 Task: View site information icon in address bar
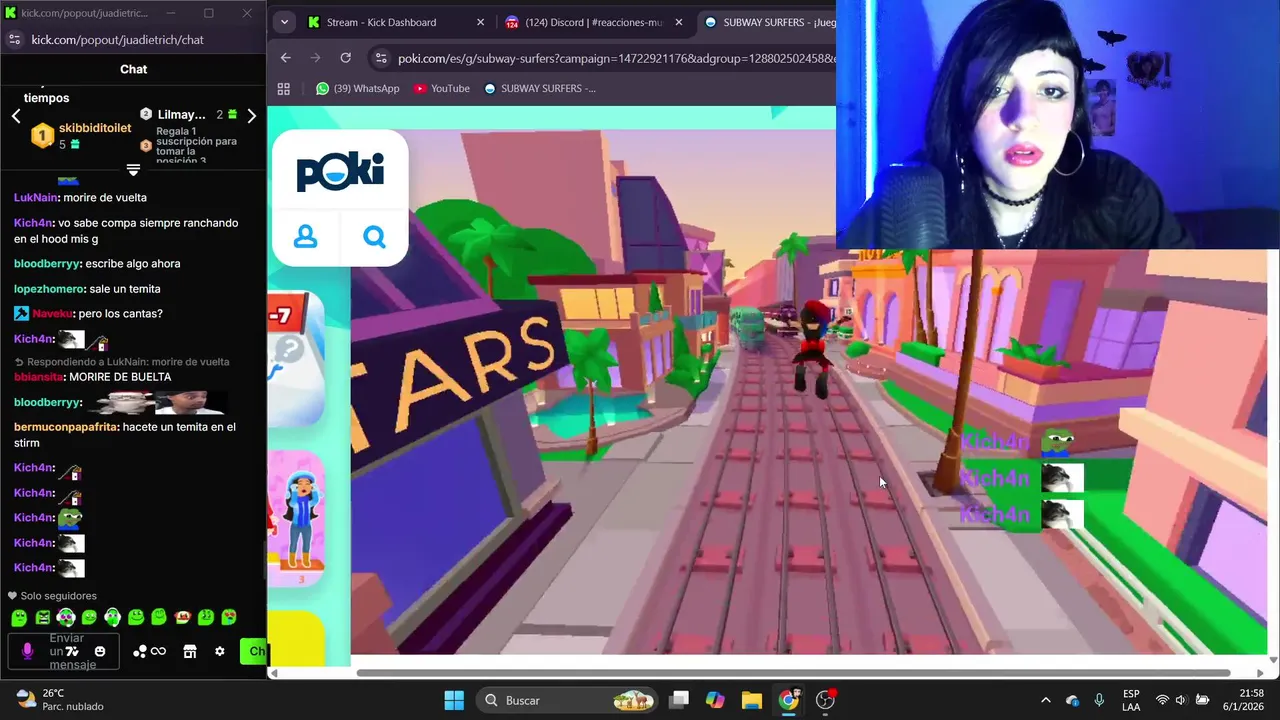point(380,58)
